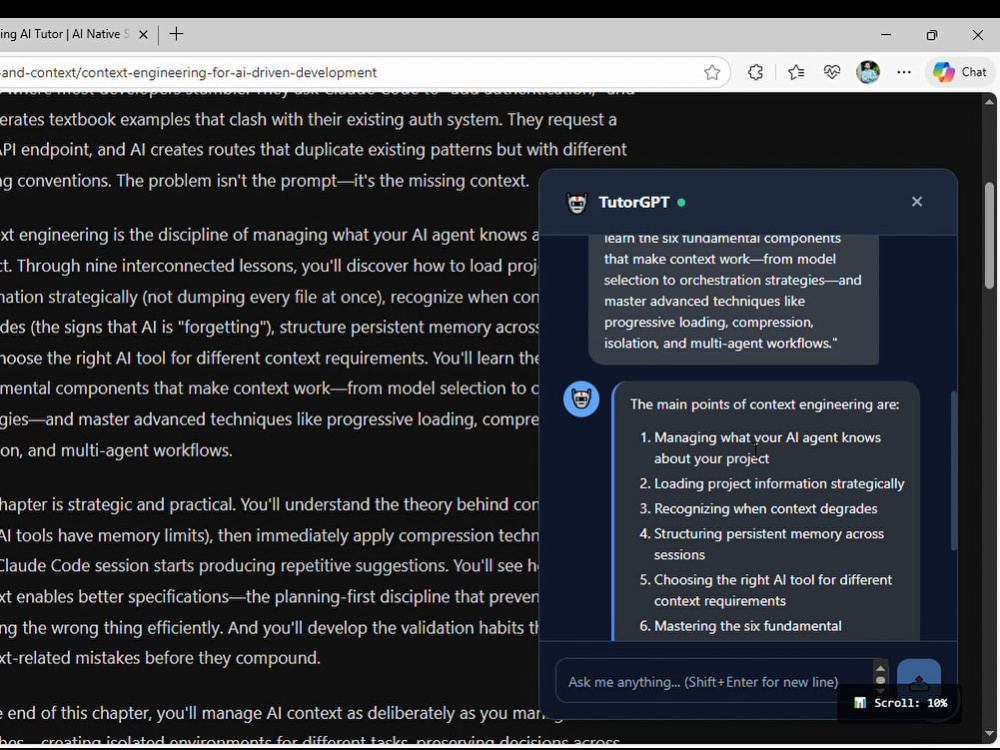This screenshot has width=1000, height=750.
Task: Click the address bar URL
Action: pyautogui.click(x=189, y=73)
